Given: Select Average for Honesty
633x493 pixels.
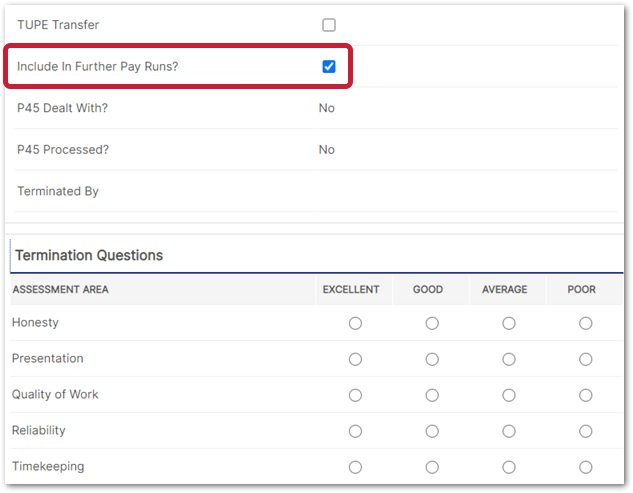Looking at the screenshot, I should (x=509, y=323).
